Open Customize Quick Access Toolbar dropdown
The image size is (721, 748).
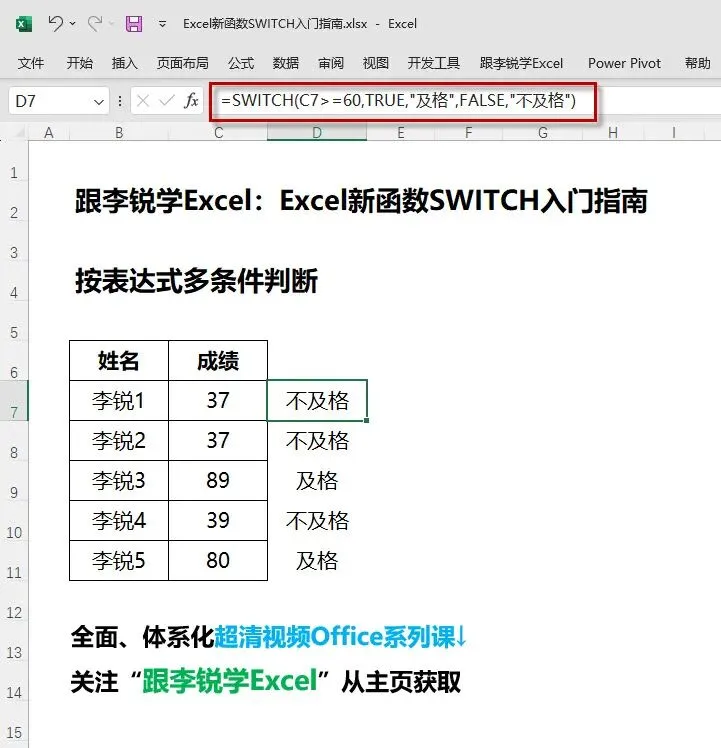click(163, 23)
